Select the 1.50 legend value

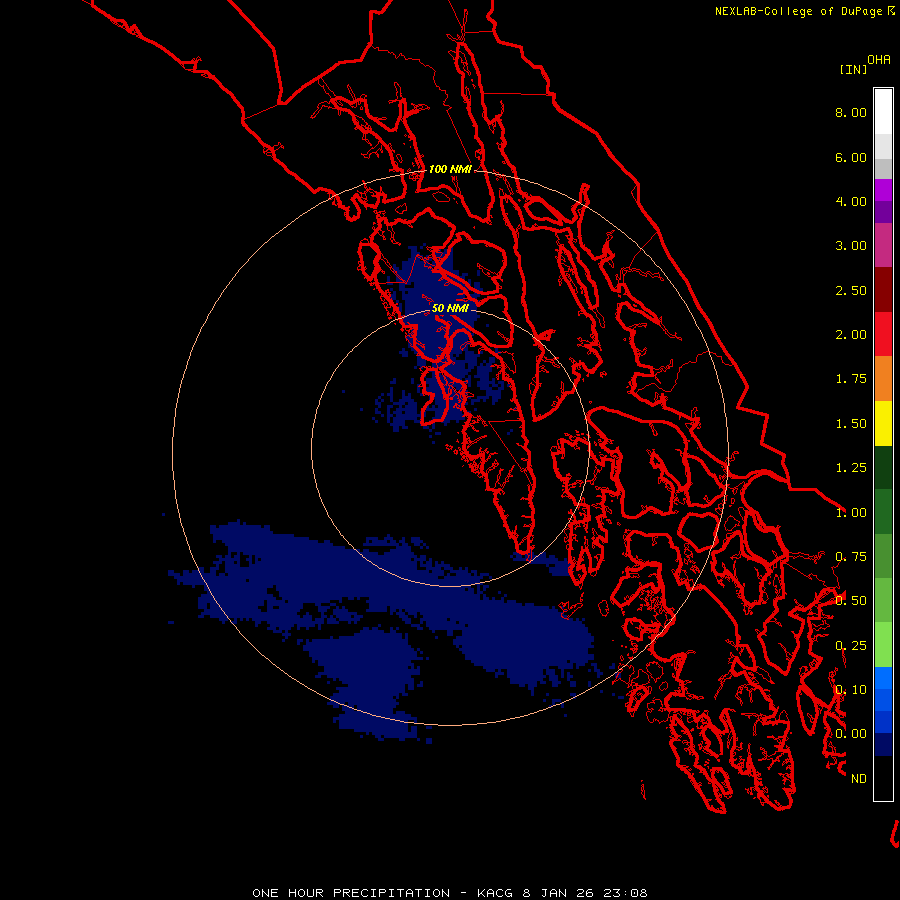851,424
